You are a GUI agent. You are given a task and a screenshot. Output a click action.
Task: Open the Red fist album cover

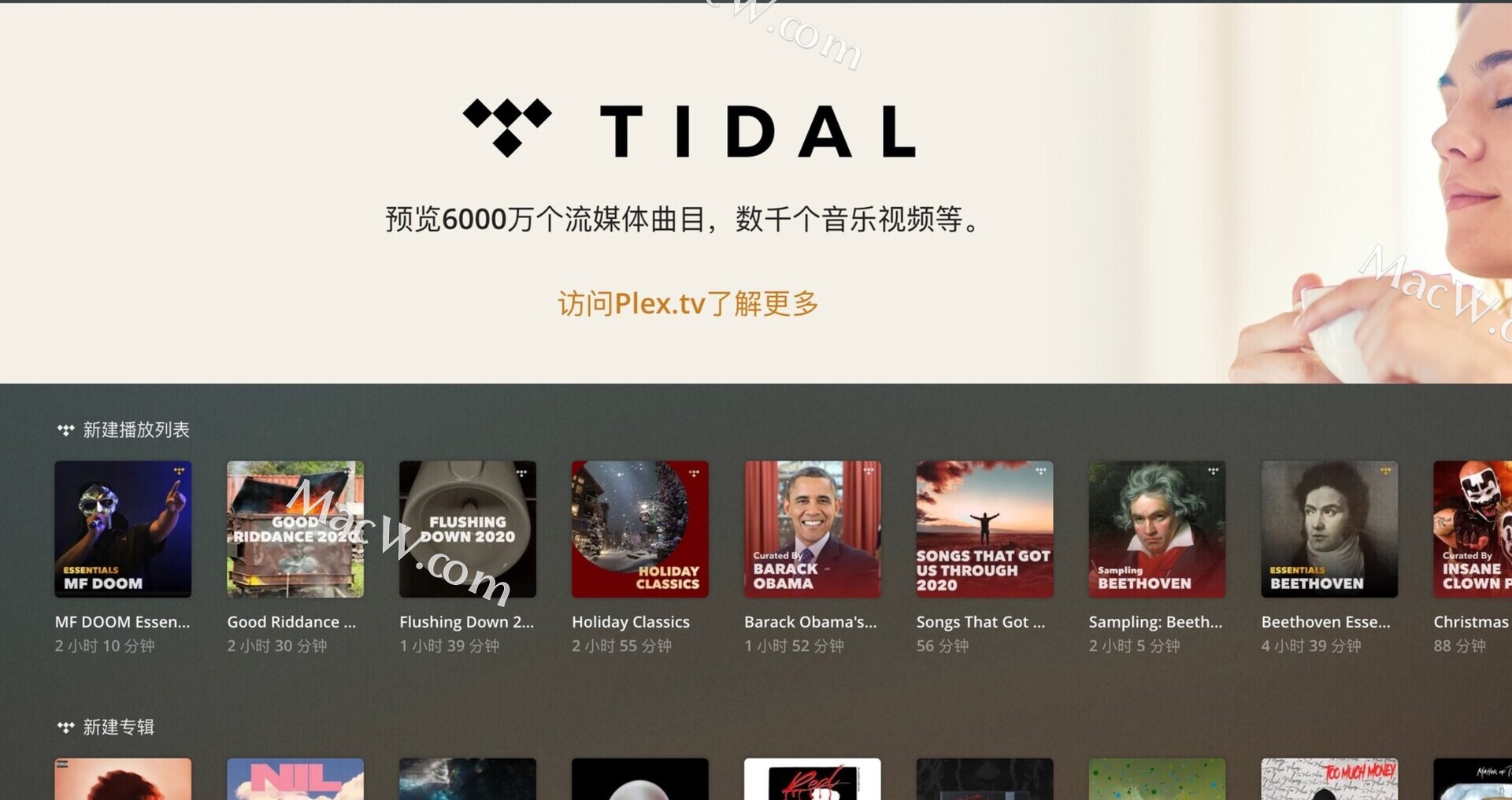click(813, 779)
